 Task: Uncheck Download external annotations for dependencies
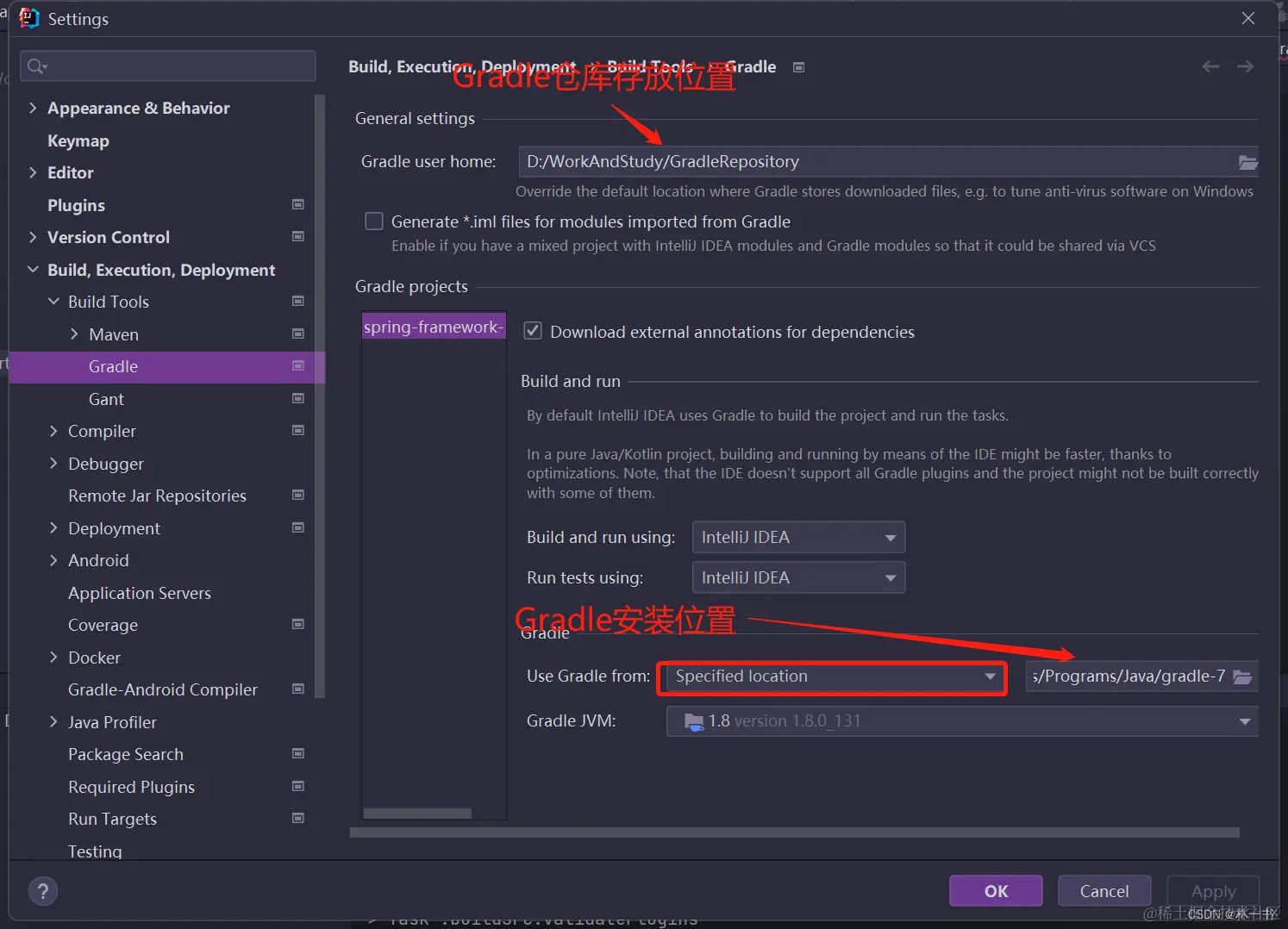[533, 331]
